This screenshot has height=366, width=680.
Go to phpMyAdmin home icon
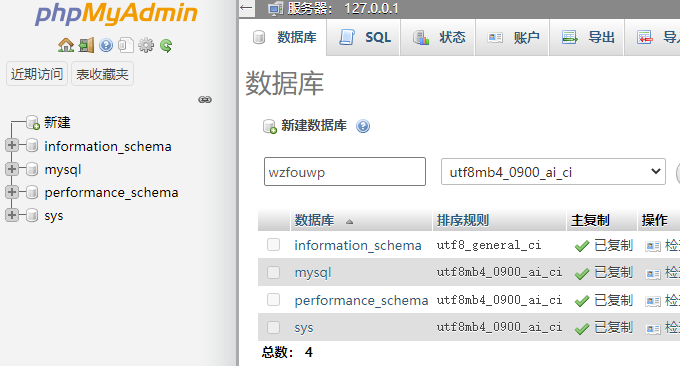tap(66, 45)
